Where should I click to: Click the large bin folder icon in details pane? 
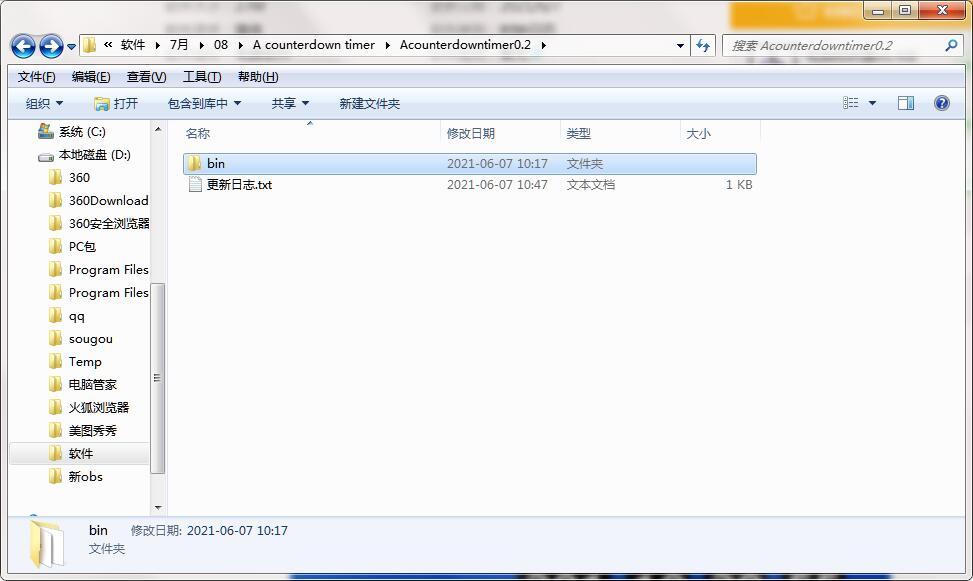coord(47,544)
